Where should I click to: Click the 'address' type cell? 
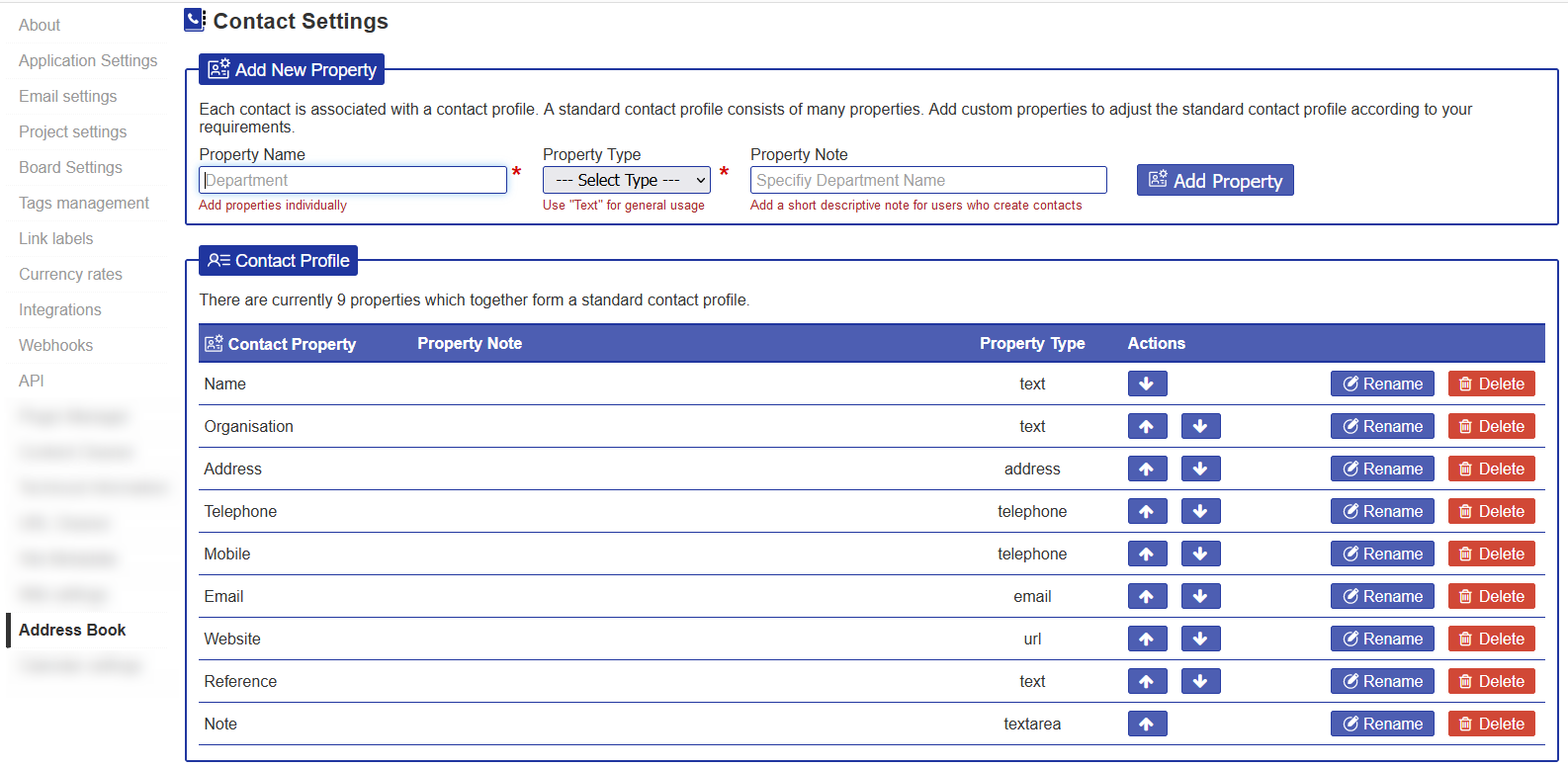[x=1032, y=469]
